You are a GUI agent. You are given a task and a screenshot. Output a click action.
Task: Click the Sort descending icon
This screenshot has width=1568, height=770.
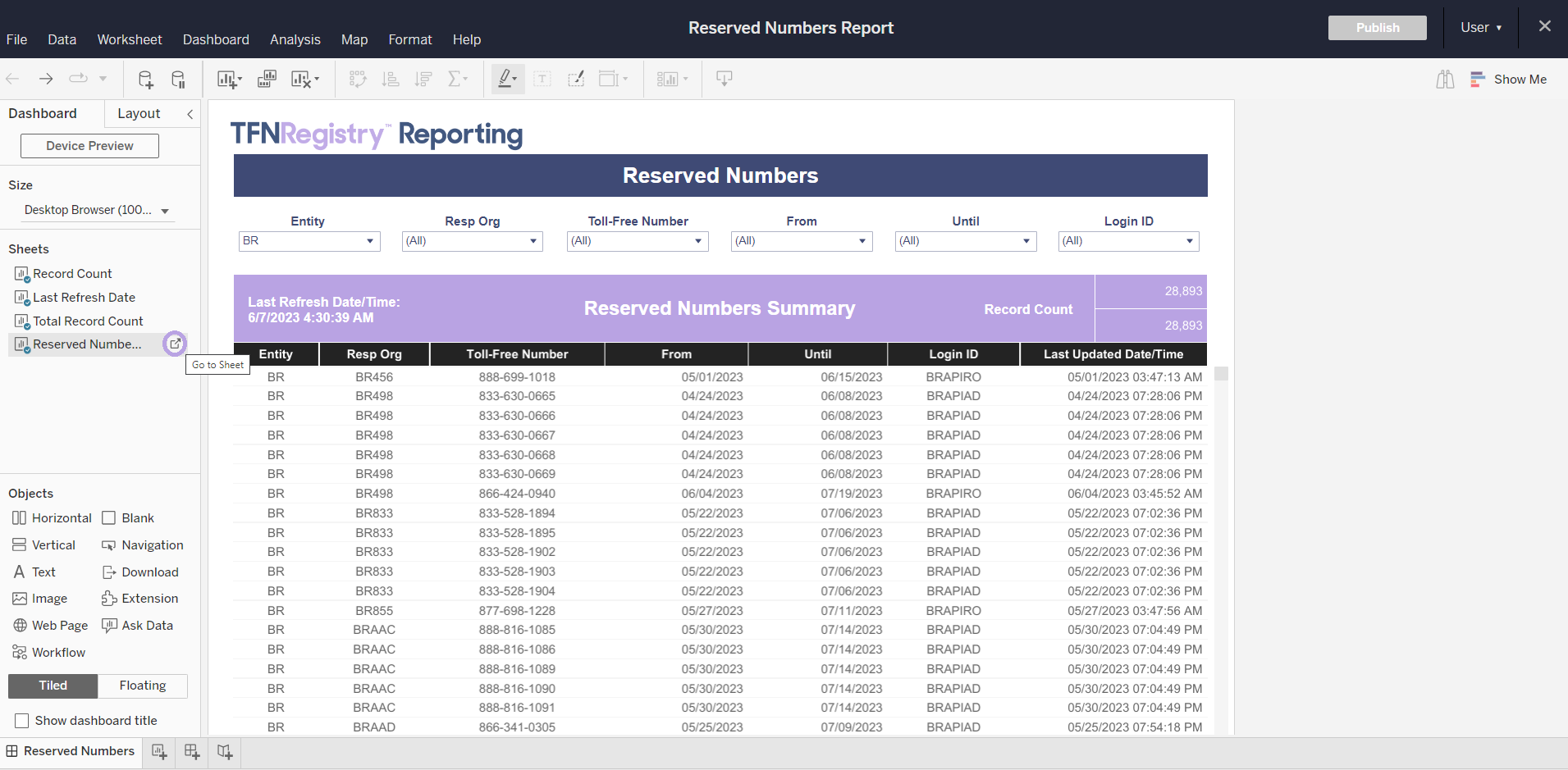tap(423, 79)
